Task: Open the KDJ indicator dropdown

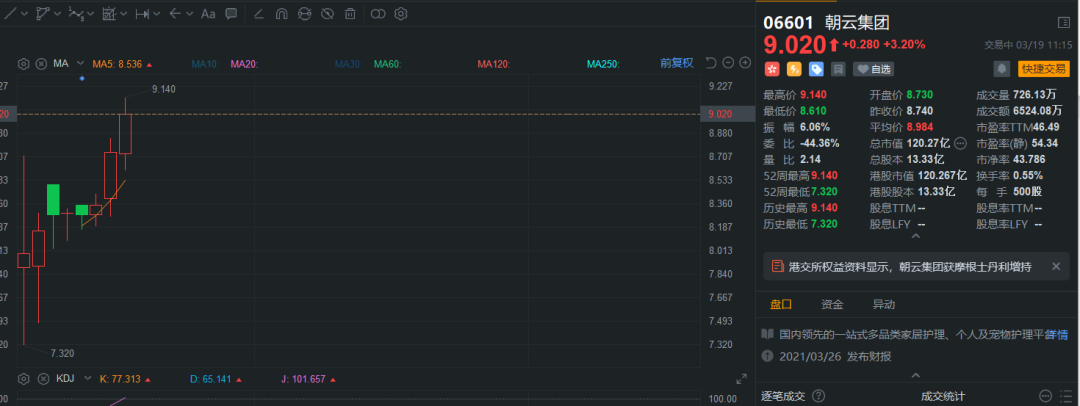Action: pos(87,378)
